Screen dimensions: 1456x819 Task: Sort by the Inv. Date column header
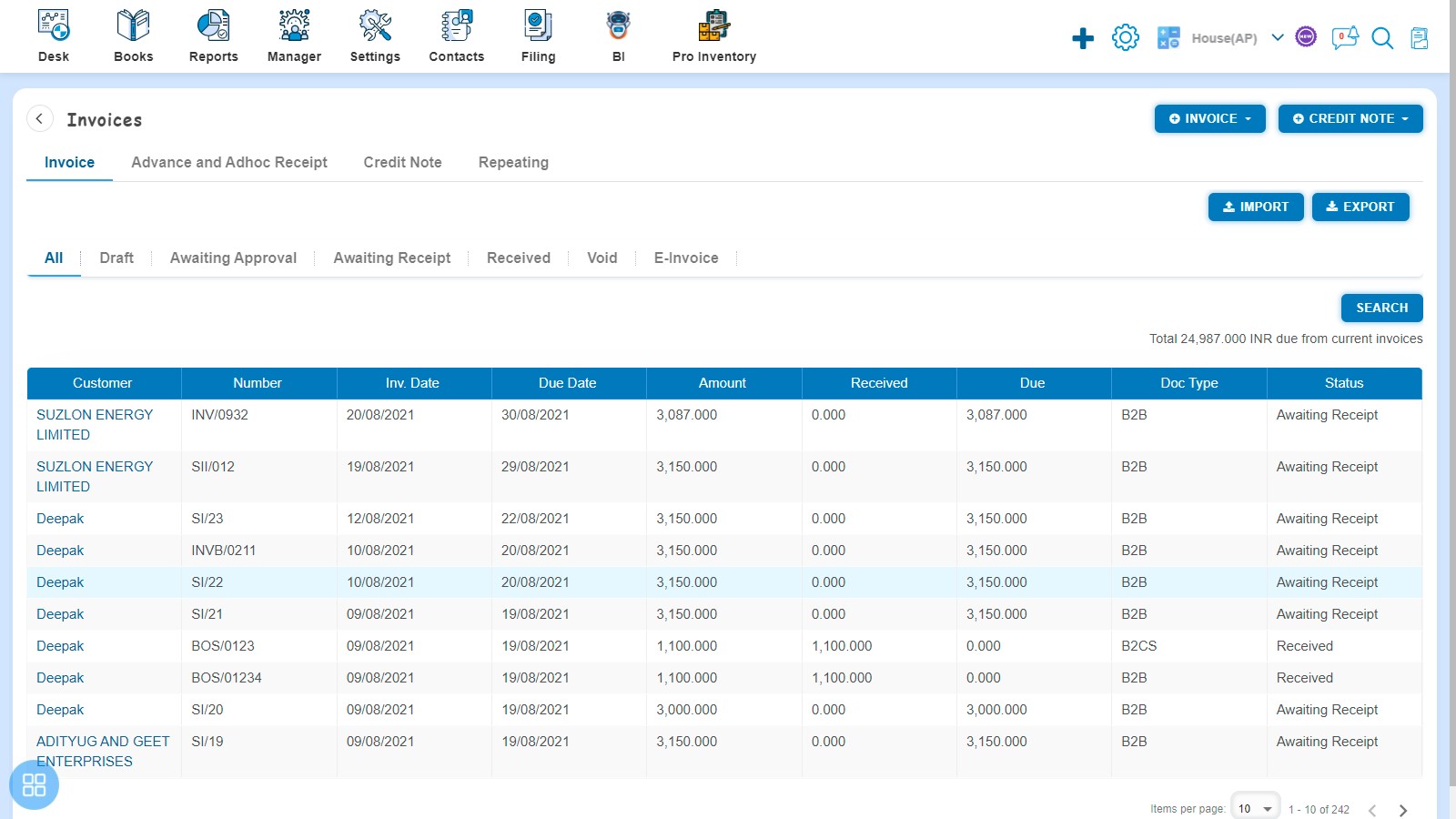412,383
